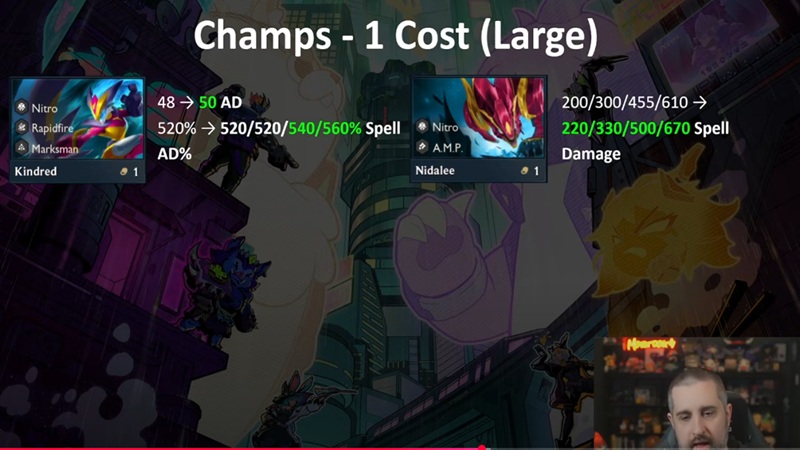This screenshot has width=800, height=450.
Task: Click the Nidalee name label
Action: 435,170
